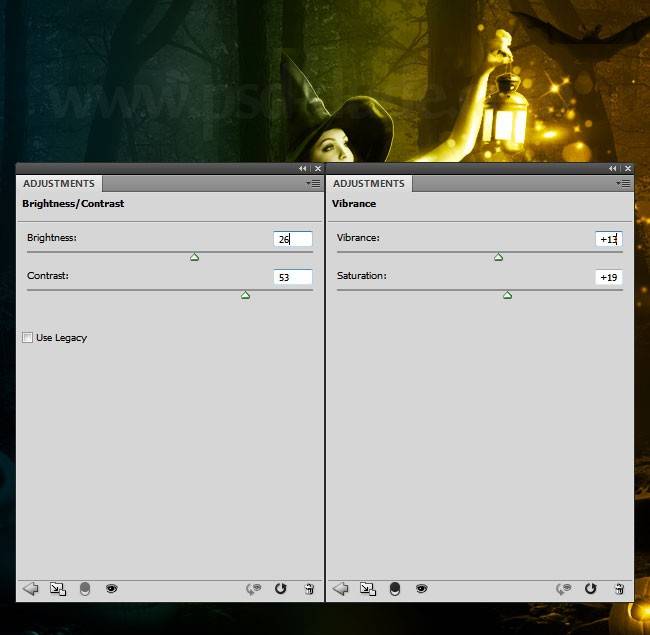Select Adjustments tab above Vibrance

tap(369, 184)
